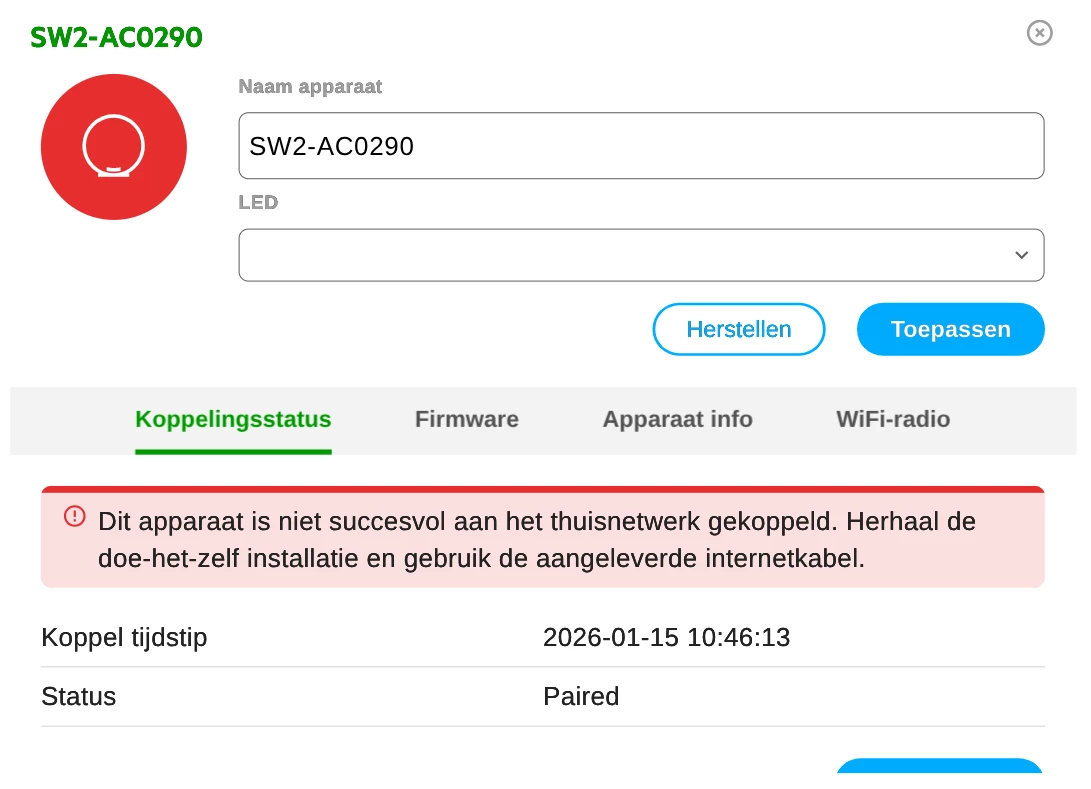Viewport: 1091px width, 789px height.
Task: Click the chevron arrow in the LED dropdown
Action: (1021, 255)
